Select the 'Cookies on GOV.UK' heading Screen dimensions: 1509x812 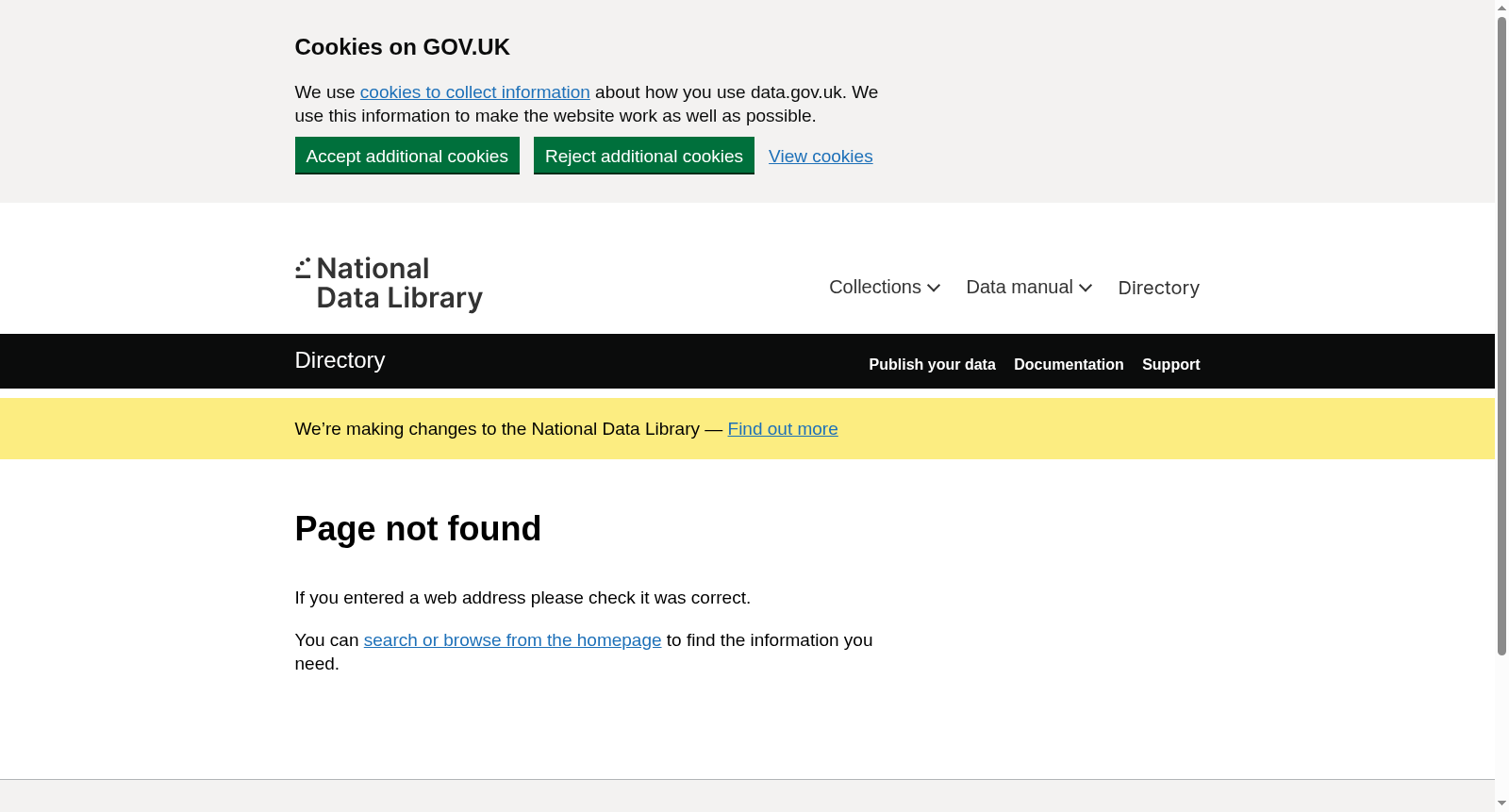(403, 47)
